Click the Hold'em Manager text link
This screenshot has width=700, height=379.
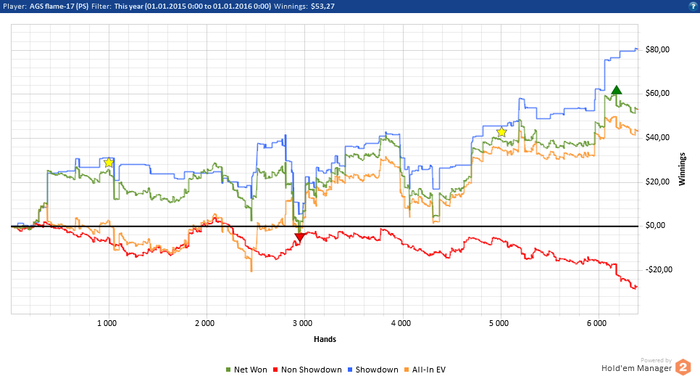tap(636, 368)
